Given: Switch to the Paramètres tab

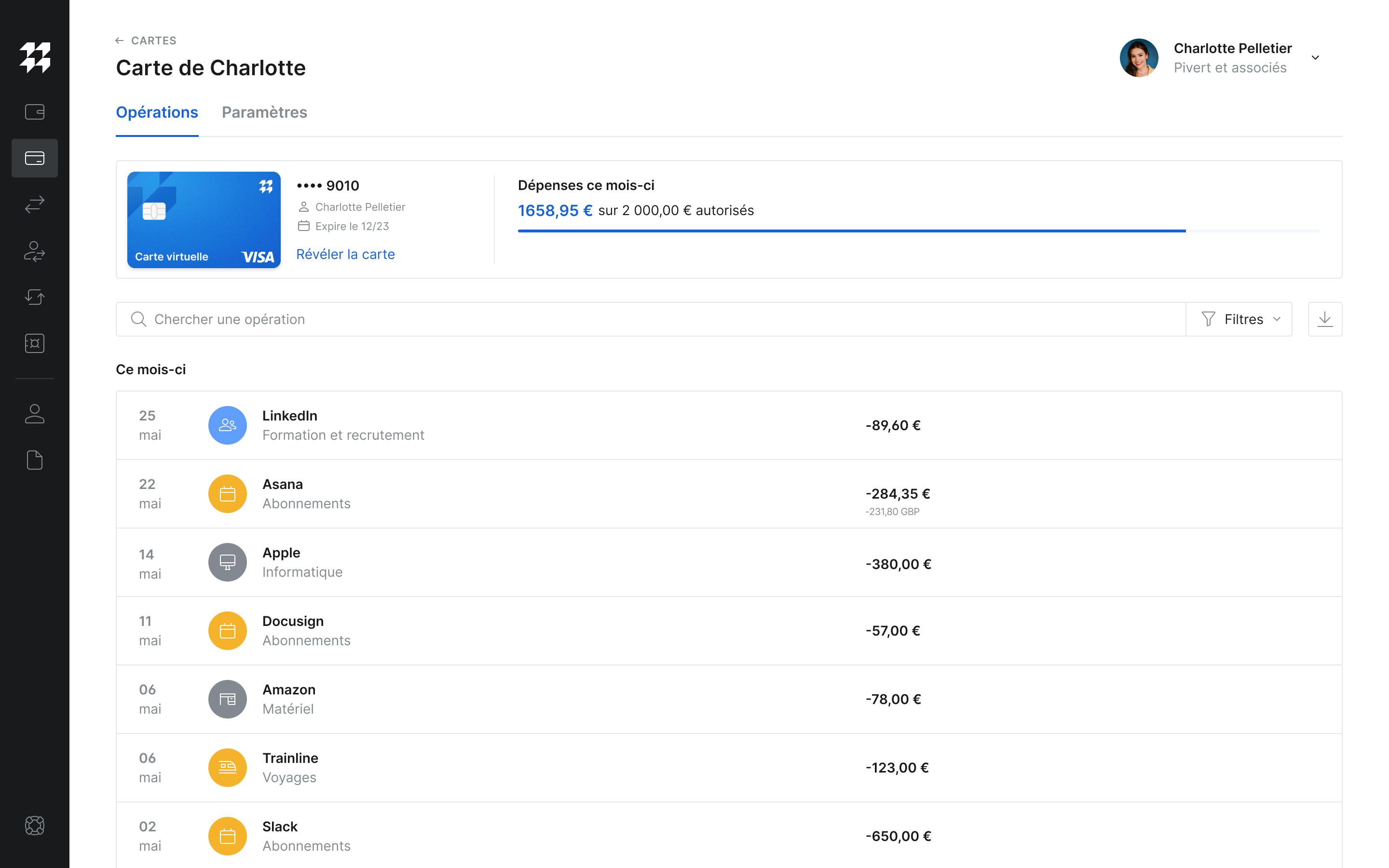Looking at the screenshot, I should coord(265,112).
